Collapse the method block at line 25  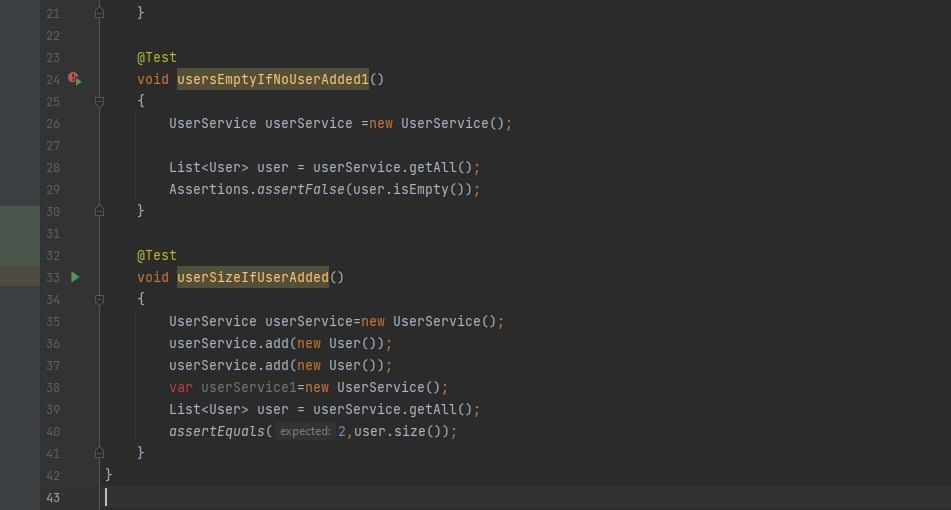(99, 101)
